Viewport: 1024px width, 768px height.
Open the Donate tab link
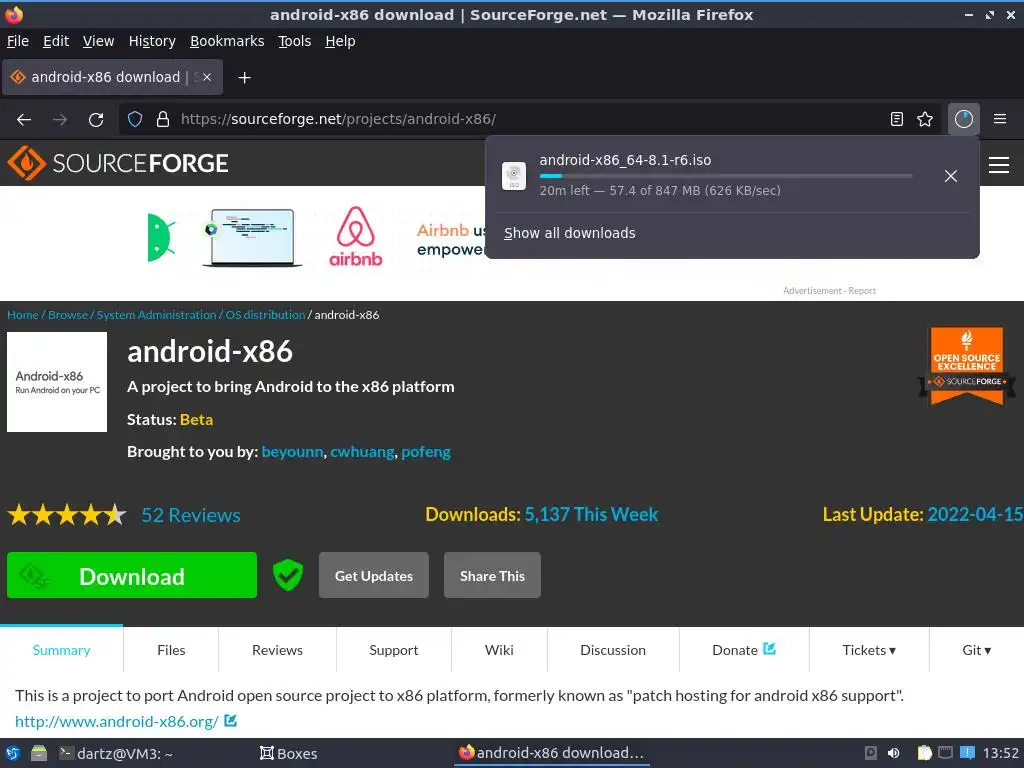click(744, 650)
